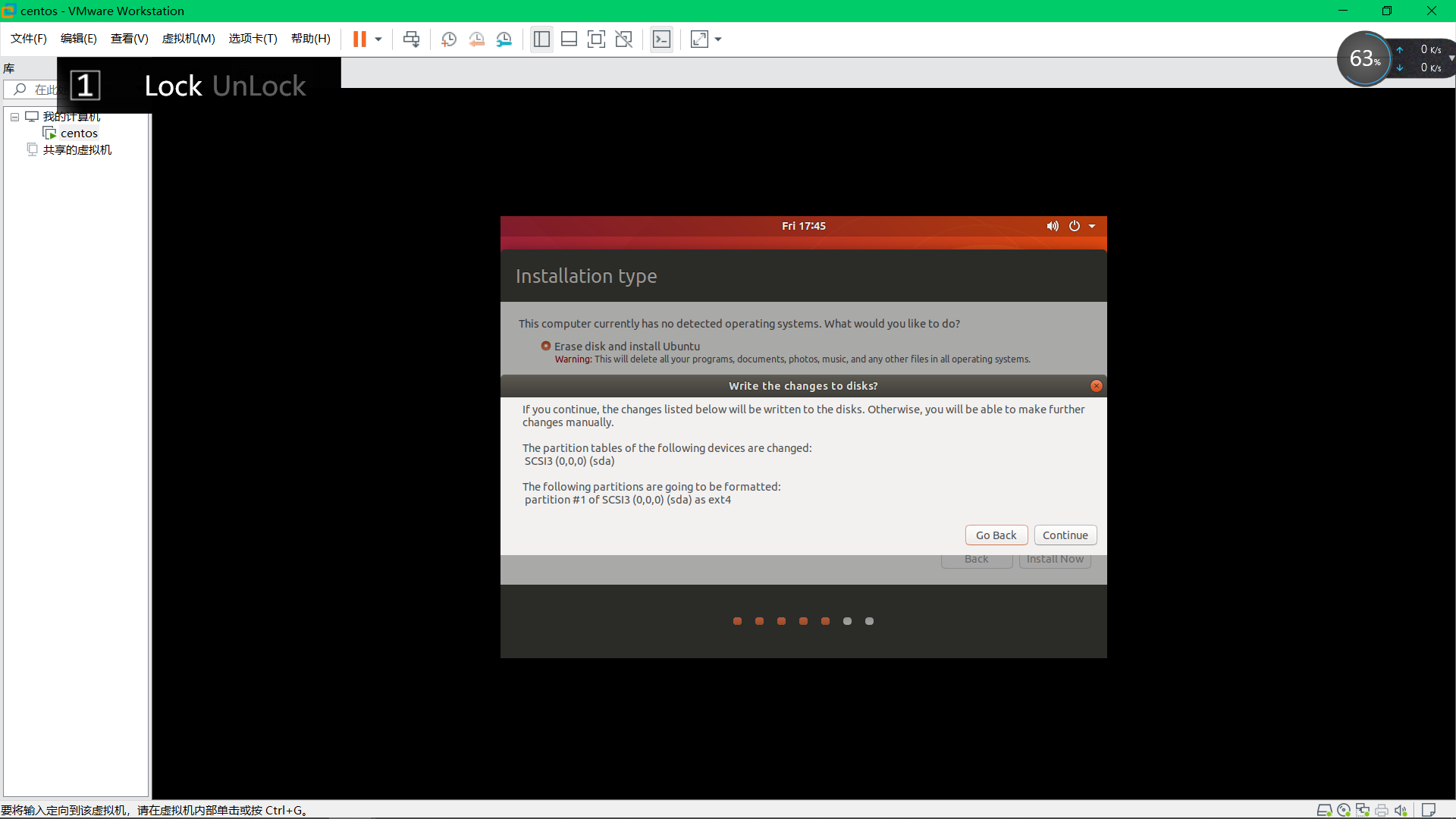Toggle the console view button
This screenshot has width=1456, height=819.
[x=661, y=39]
